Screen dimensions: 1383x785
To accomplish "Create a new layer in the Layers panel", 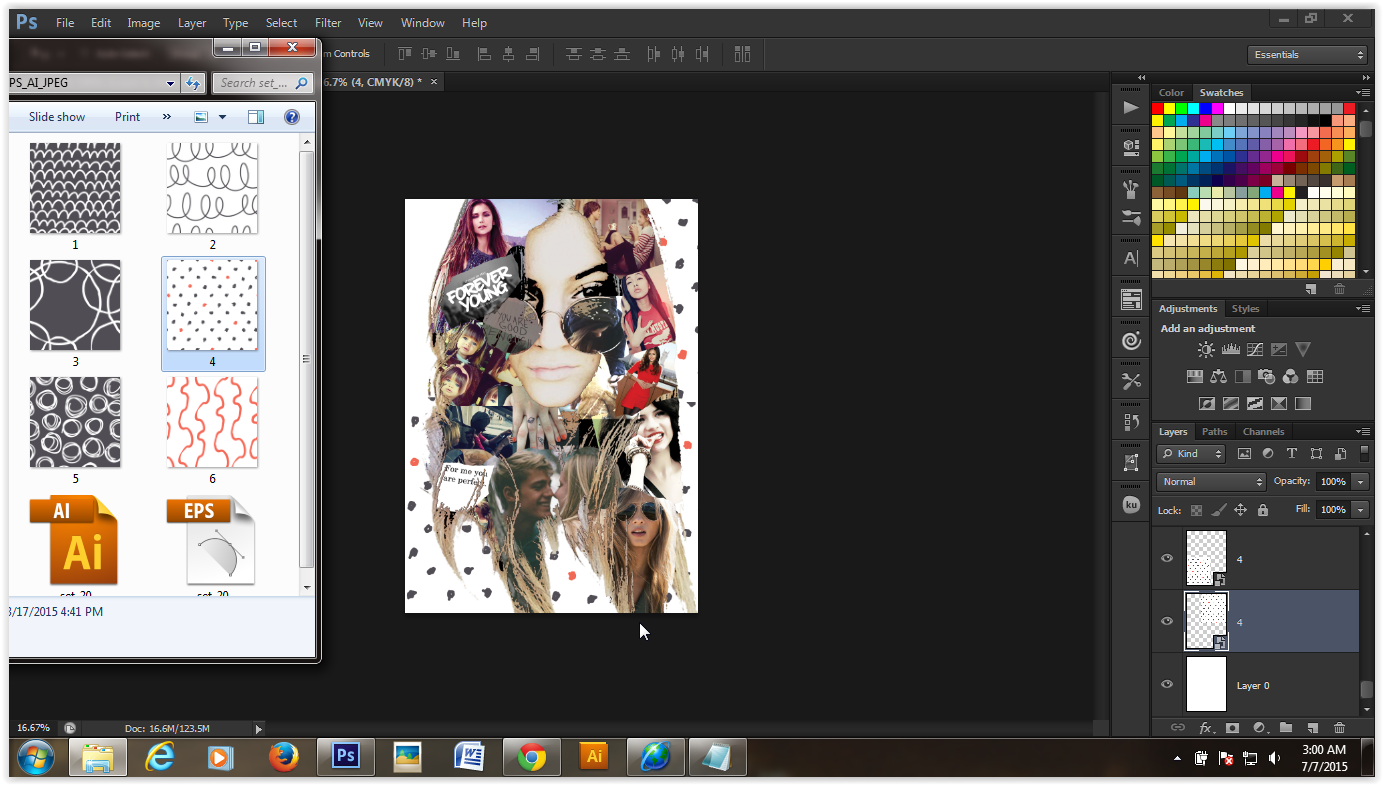I will pos(1312,728).
